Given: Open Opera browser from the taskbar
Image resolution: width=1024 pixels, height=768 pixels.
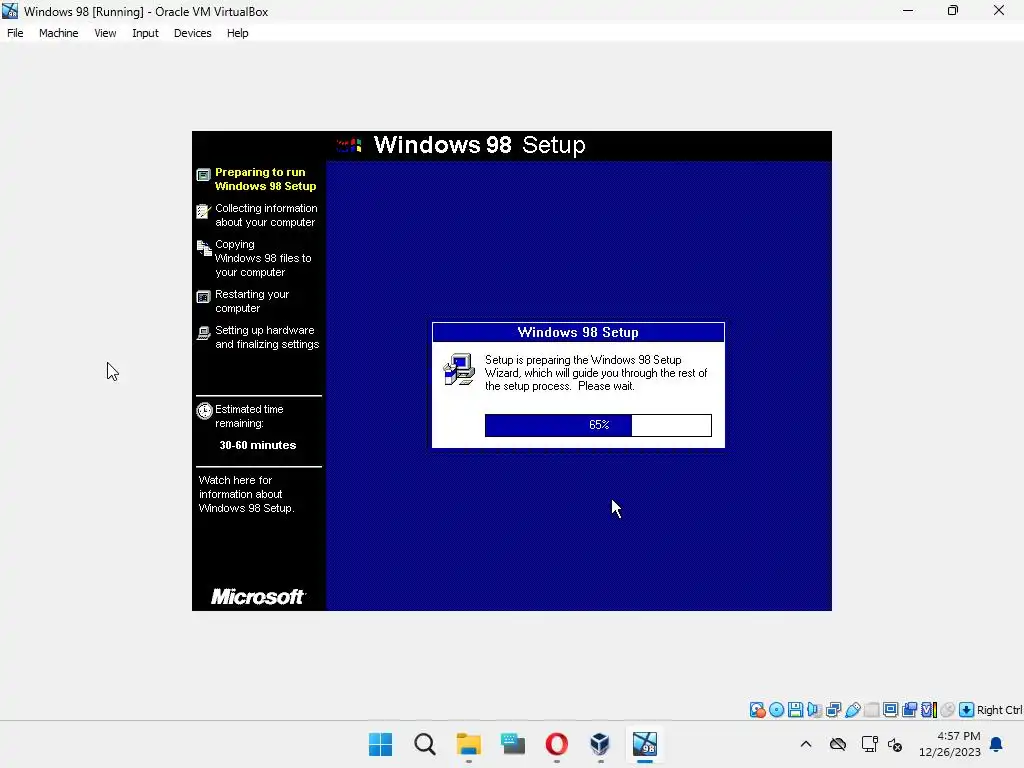Looking at the screenshot, I should [x=556, y=744].
